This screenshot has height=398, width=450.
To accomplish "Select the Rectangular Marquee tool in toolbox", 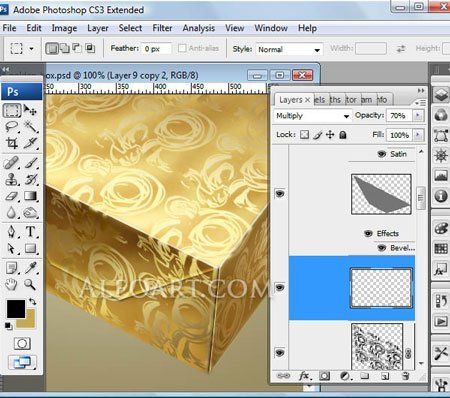I will pos(12,110).
